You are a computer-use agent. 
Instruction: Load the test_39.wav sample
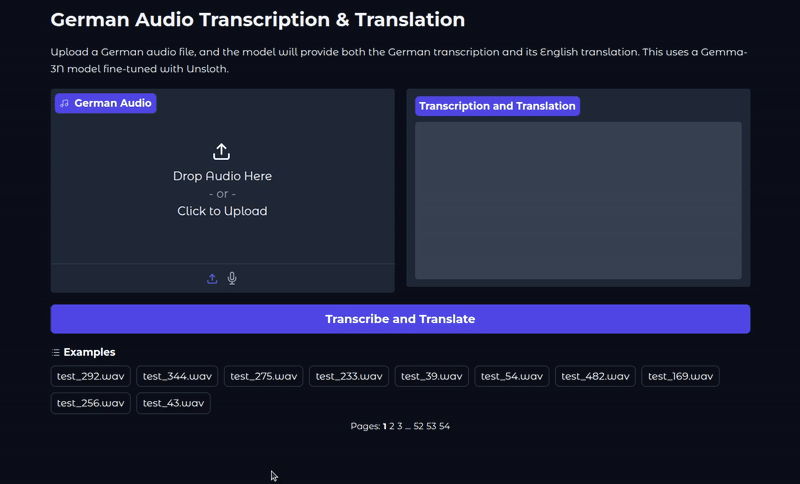(x=431, y=376)
